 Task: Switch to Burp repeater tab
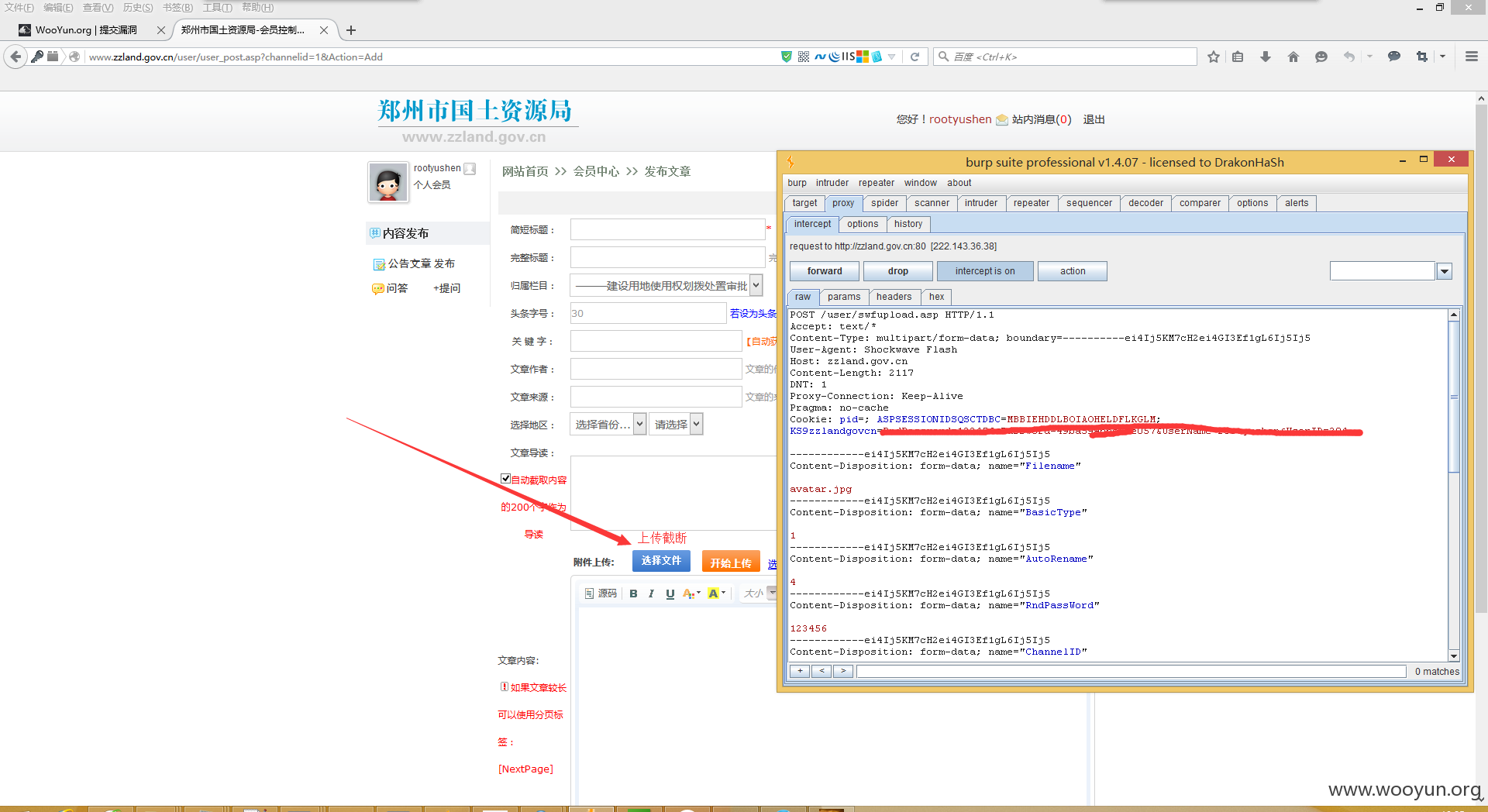[1032, 203]
